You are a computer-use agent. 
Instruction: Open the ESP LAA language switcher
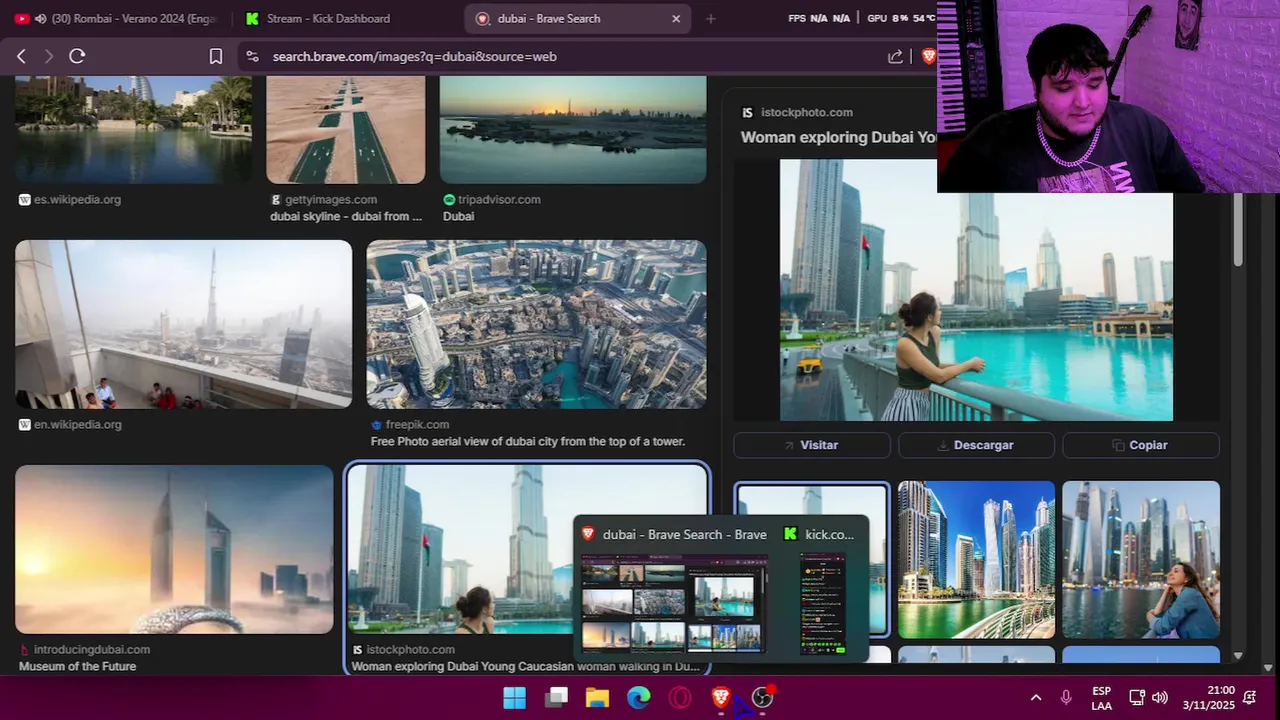1101,698
